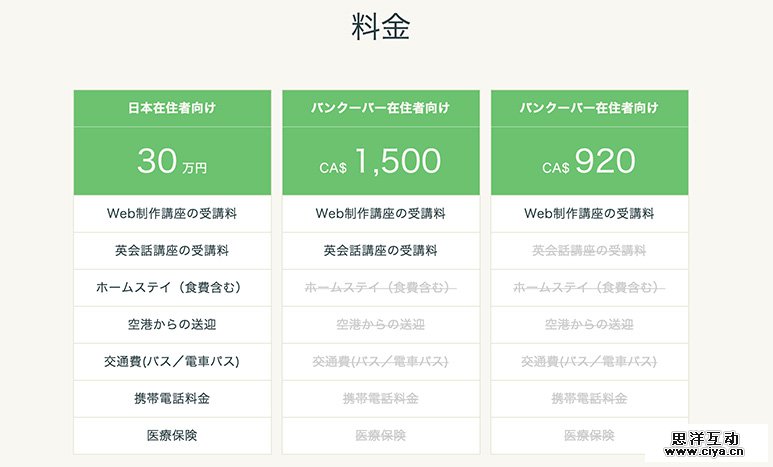773x467 pixels.
Task: Click the 料金 page heading
Action: coord(381,29)
